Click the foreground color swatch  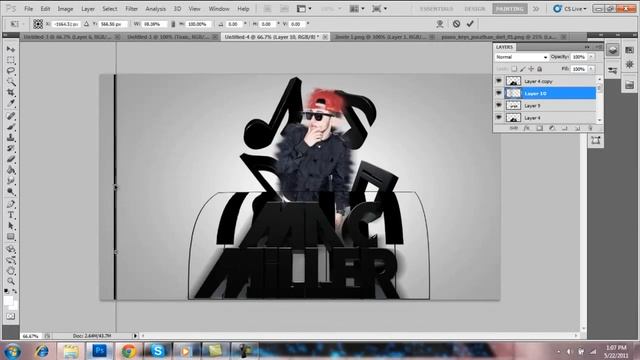(8, 300)
